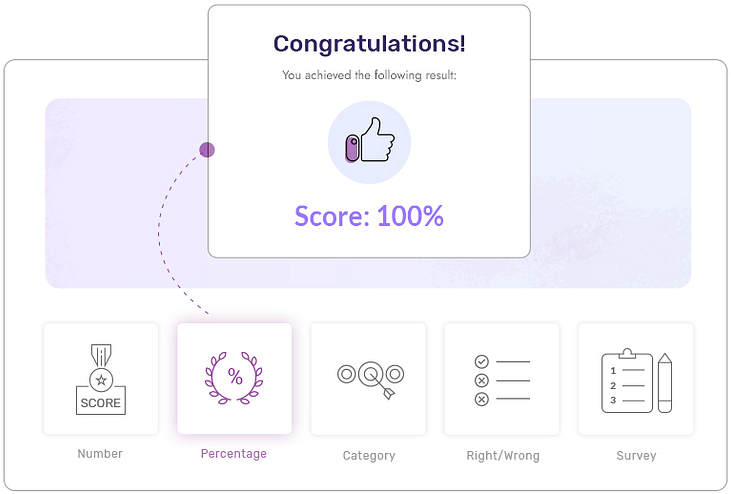Viewport: 731px width, 494px height.
Task: Click the Congratulations! heading
Action: pos(369,44)
